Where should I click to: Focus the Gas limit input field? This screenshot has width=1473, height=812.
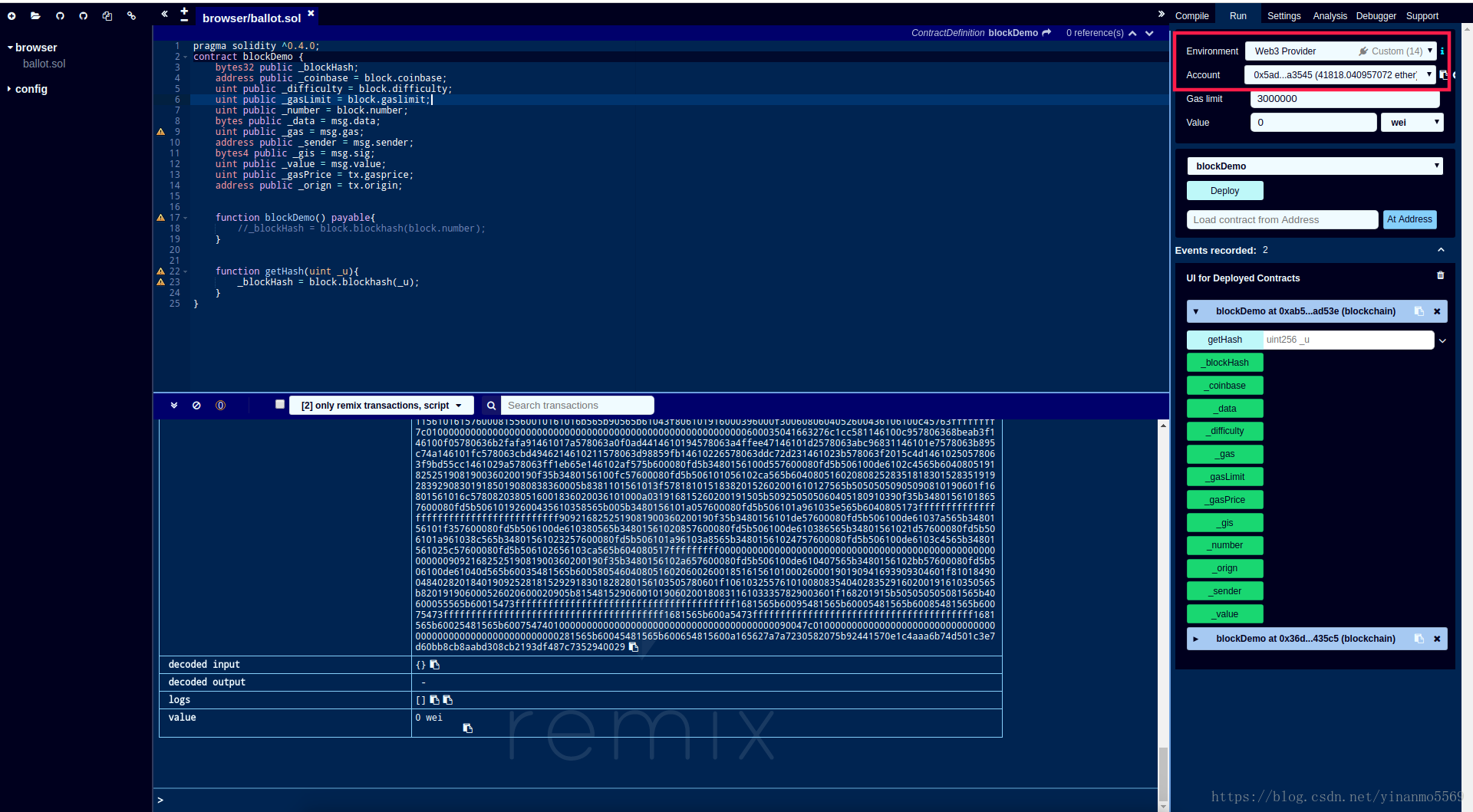coord(1344,99)
